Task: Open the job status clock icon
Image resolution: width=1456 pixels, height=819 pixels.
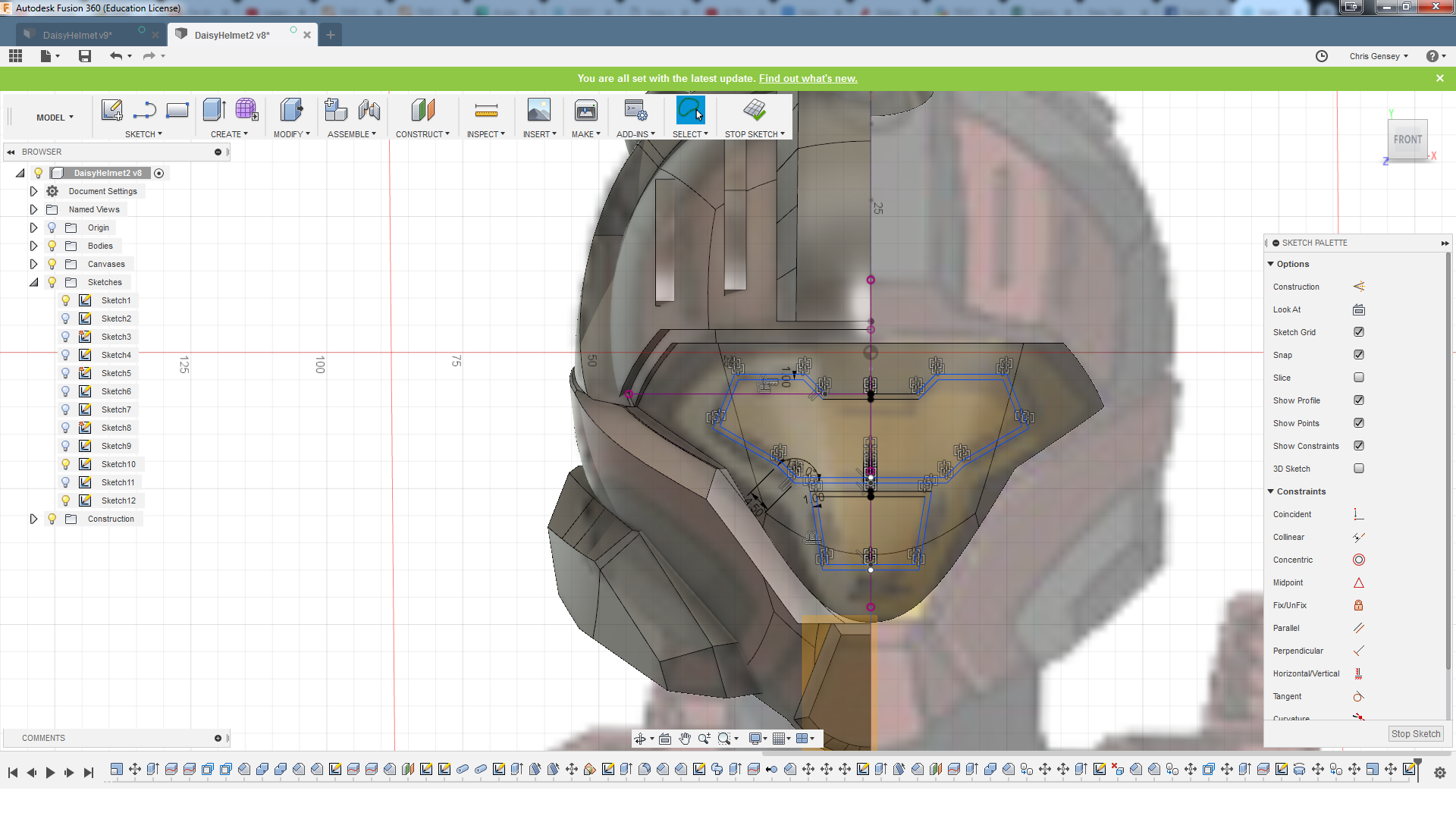Action: (1321, 56)
